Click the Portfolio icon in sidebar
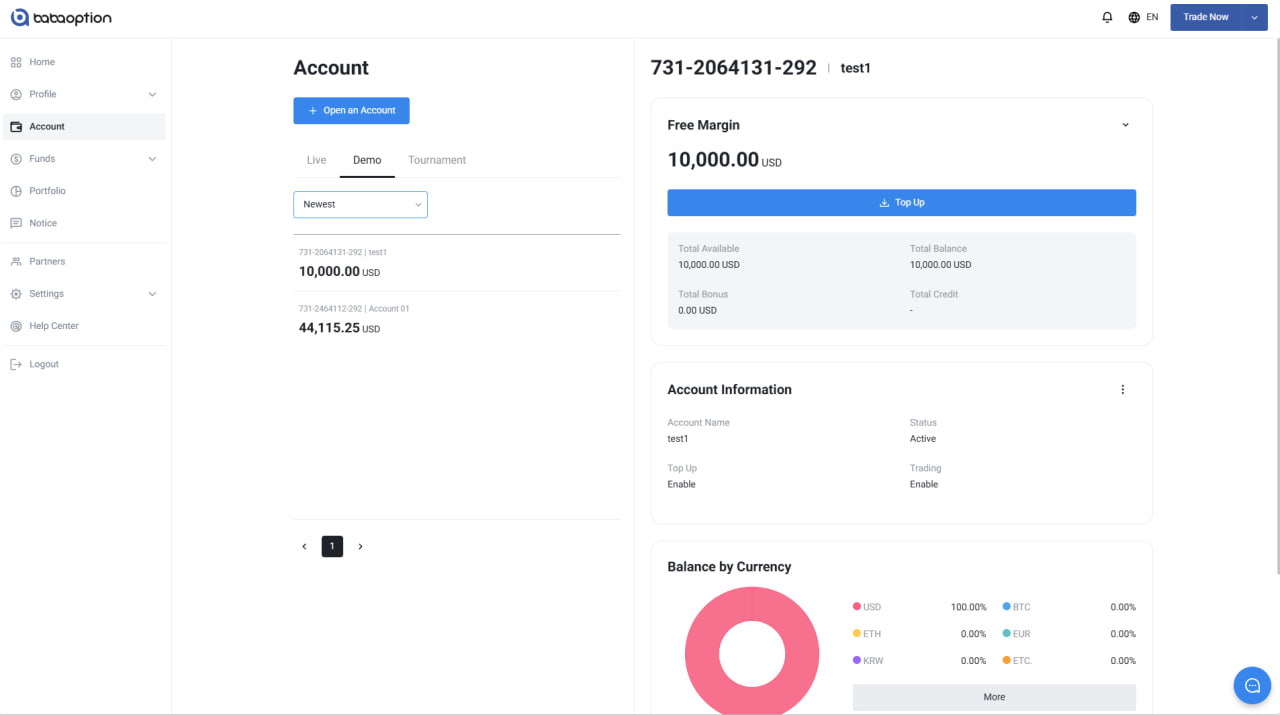Image resolution: width=1280 pixels, height=715 pixels. point(16,191)
